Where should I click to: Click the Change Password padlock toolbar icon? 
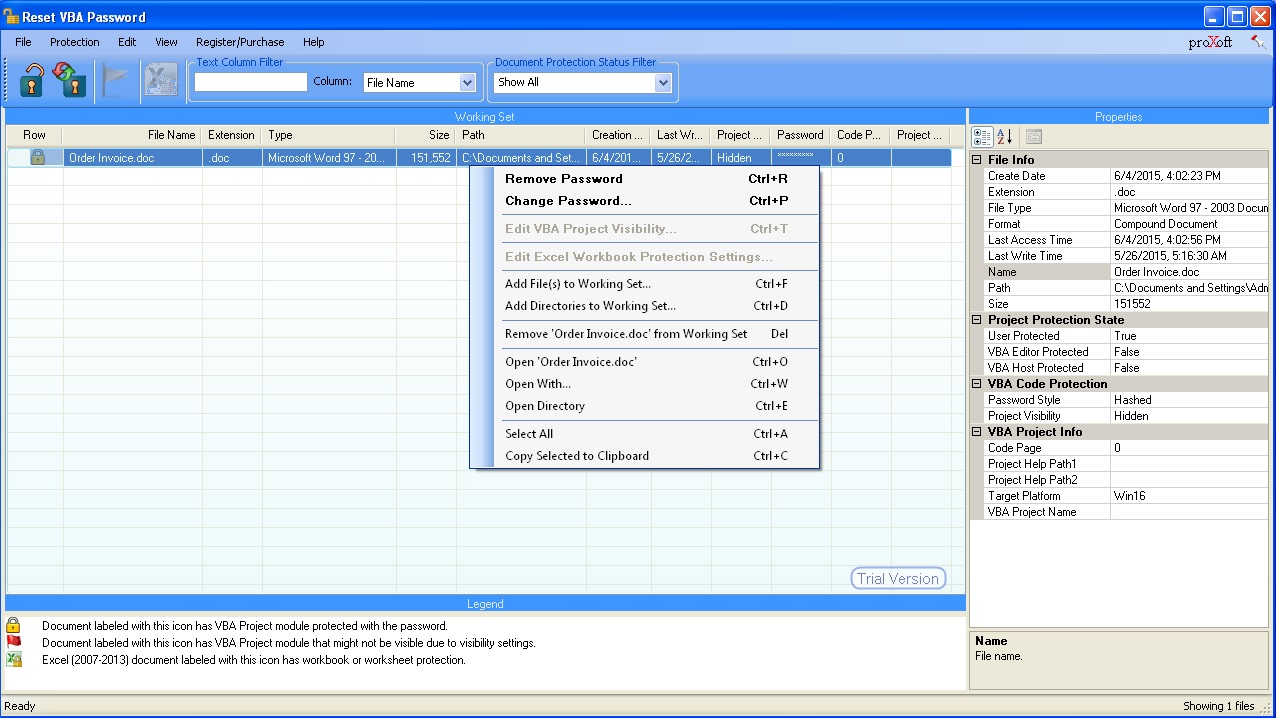tap(70, 80)
